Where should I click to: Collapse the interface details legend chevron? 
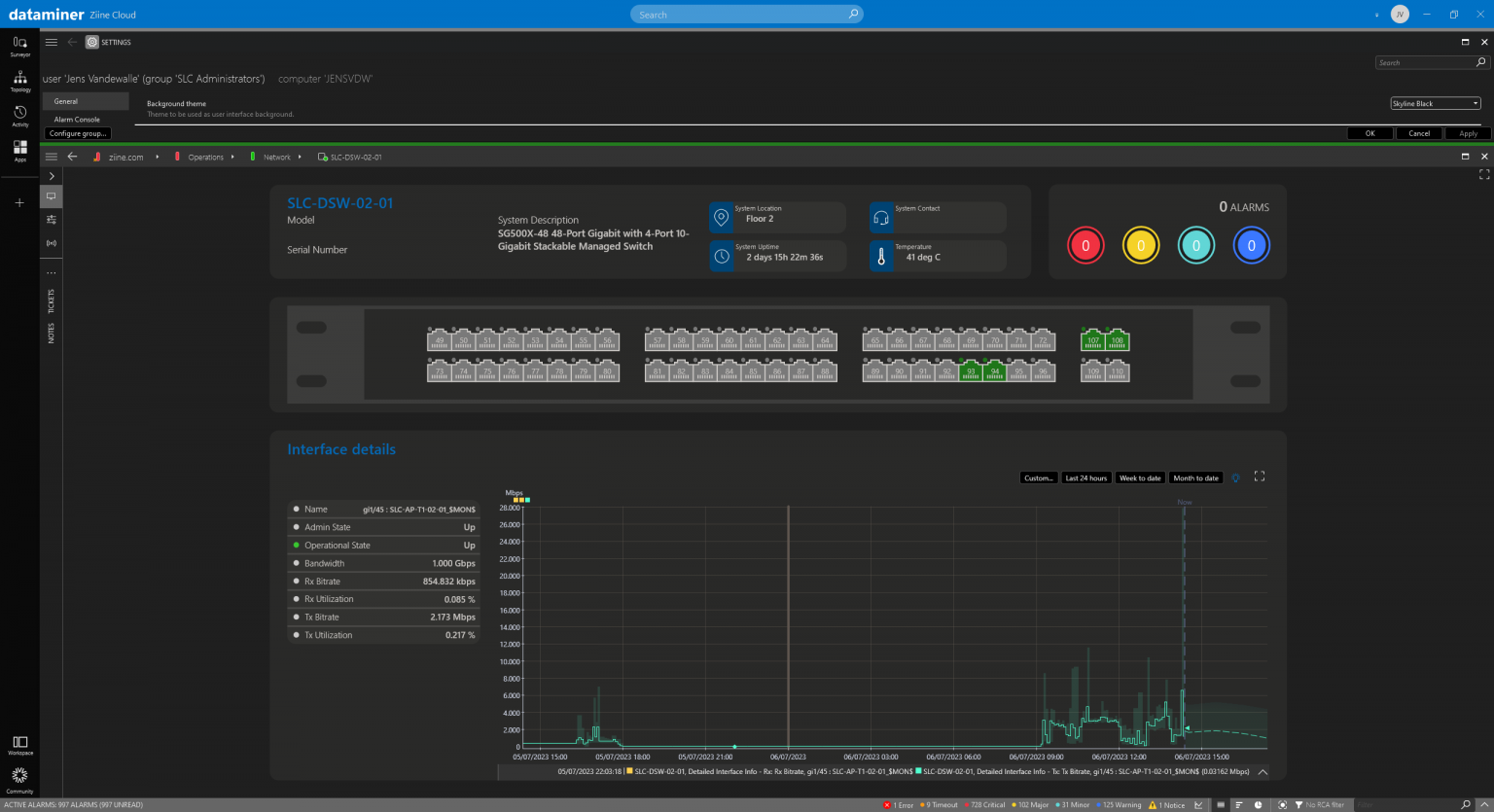(x=1262, y=771)
